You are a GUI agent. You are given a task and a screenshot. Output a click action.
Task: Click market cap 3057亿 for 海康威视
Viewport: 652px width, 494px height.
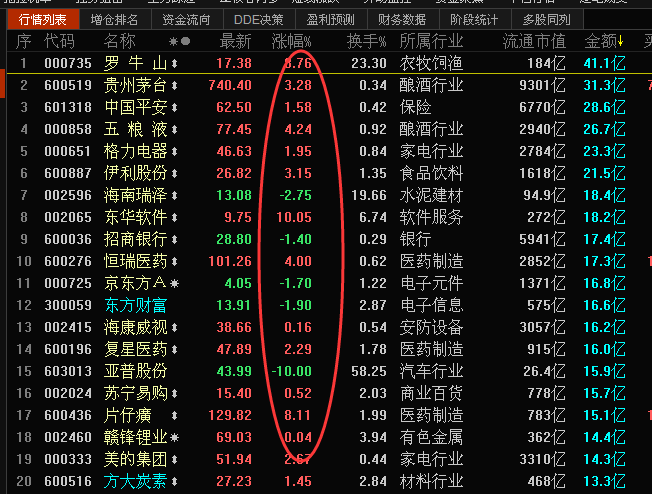pyautogui.click(x=542, y=328)
